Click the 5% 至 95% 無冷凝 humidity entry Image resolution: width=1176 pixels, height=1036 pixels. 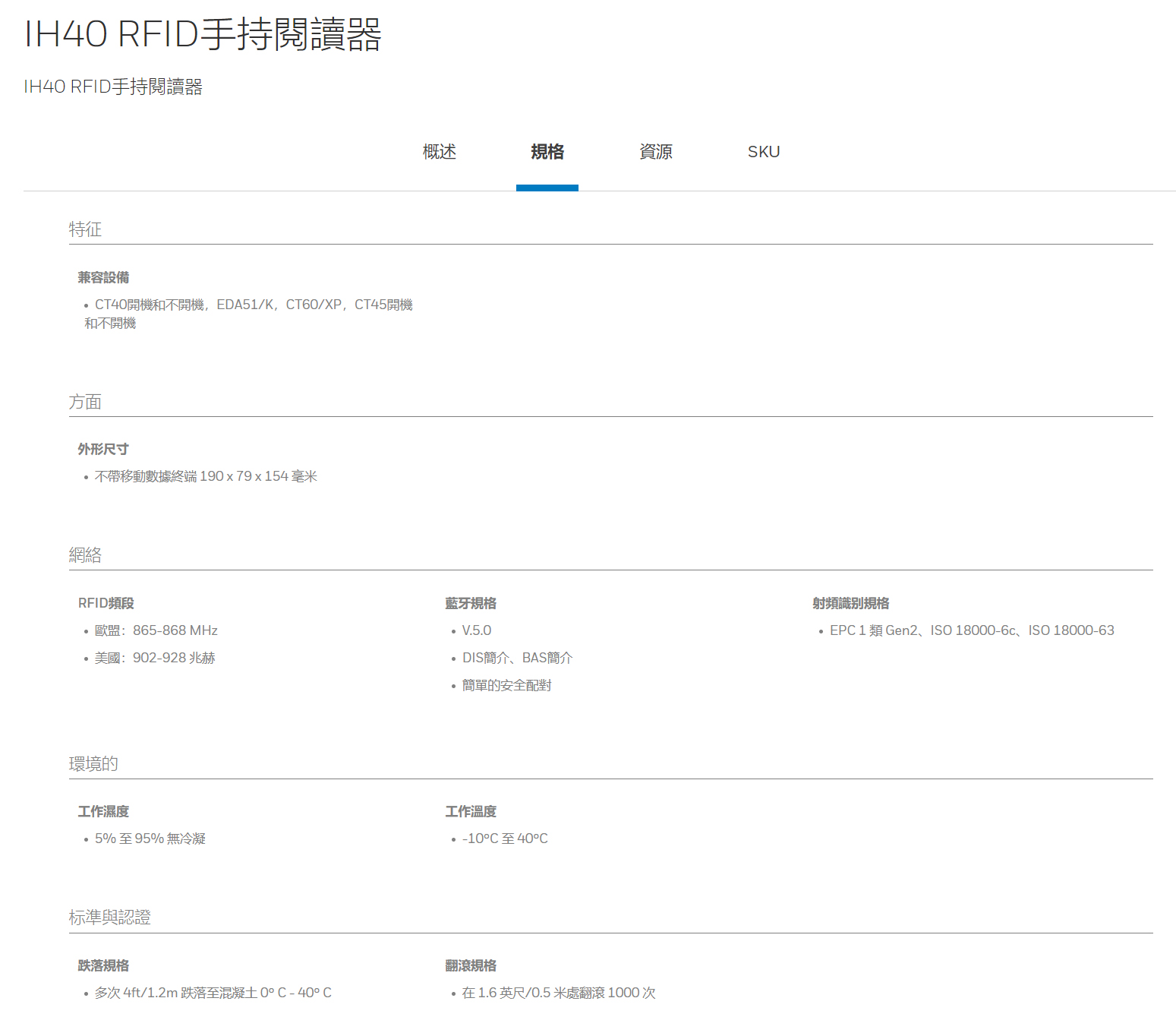click(150, 839)
